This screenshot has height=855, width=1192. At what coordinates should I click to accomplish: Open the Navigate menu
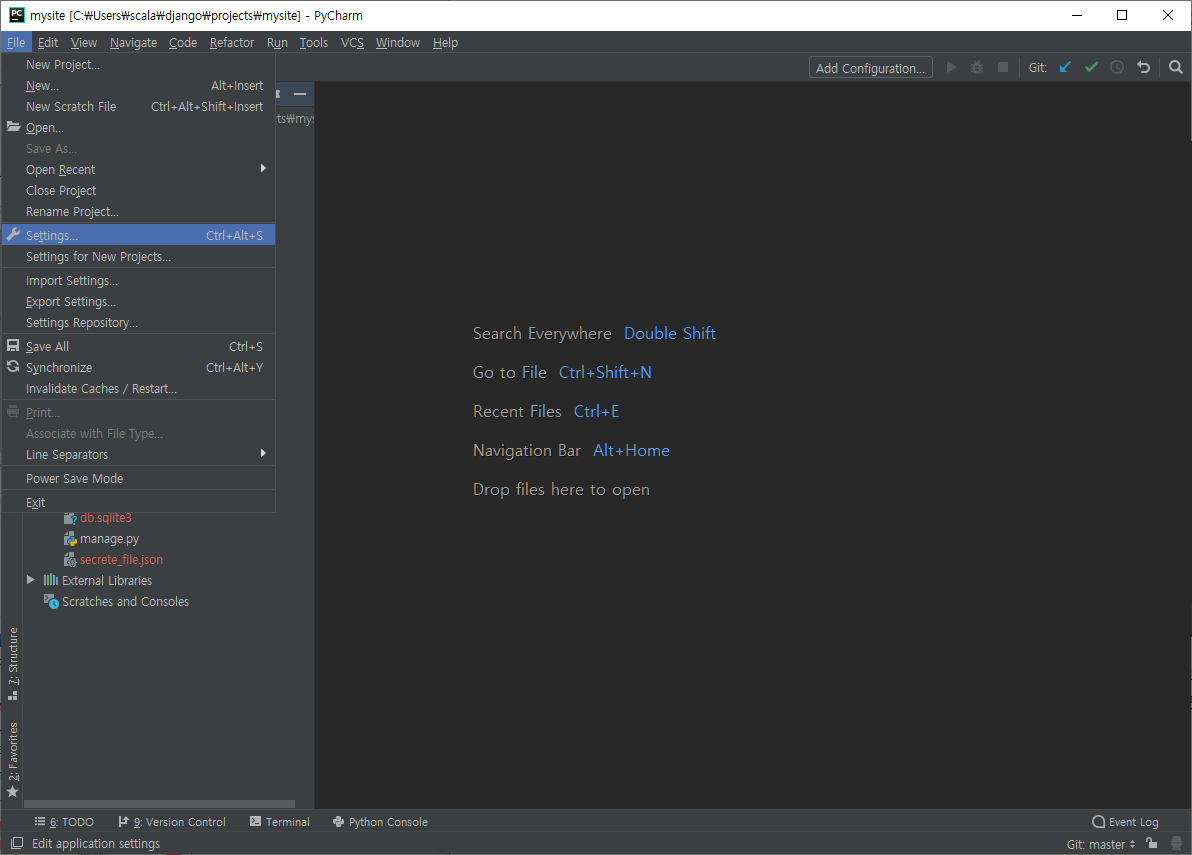point(133,43)
